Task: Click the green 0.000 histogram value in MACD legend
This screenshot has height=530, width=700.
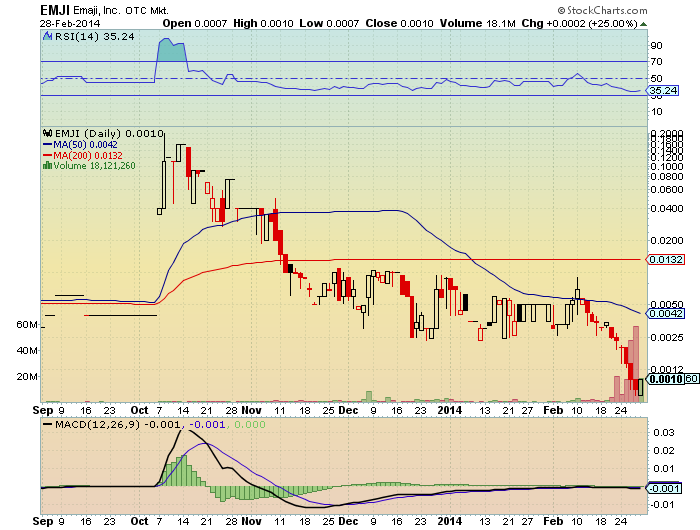Action: coord(250,424)
